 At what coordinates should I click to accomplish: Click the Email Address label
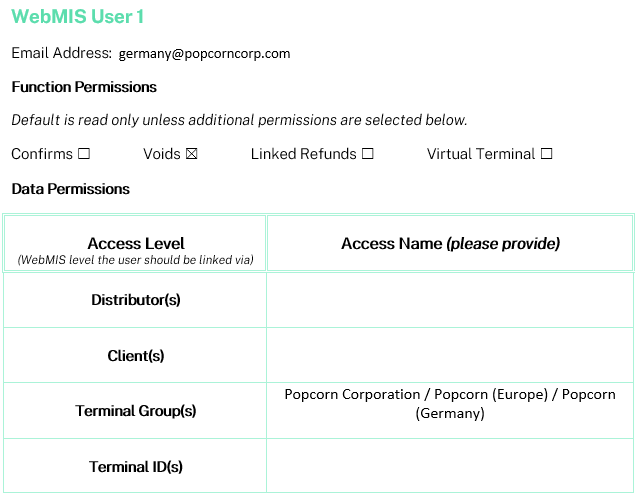[x=61, y=53]
